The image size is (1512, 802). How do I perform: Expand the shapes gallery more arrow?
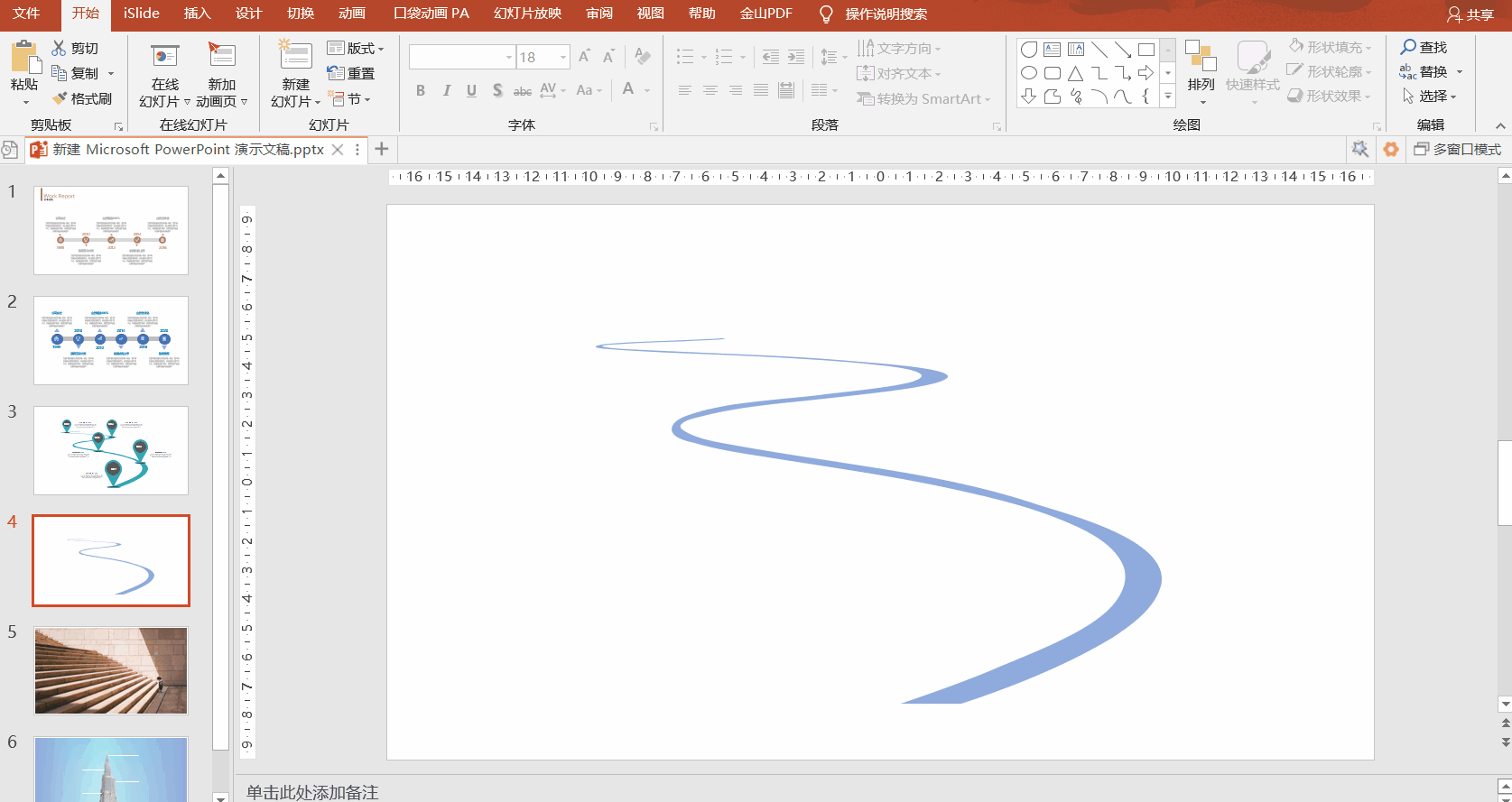(x=1168, y=96)
